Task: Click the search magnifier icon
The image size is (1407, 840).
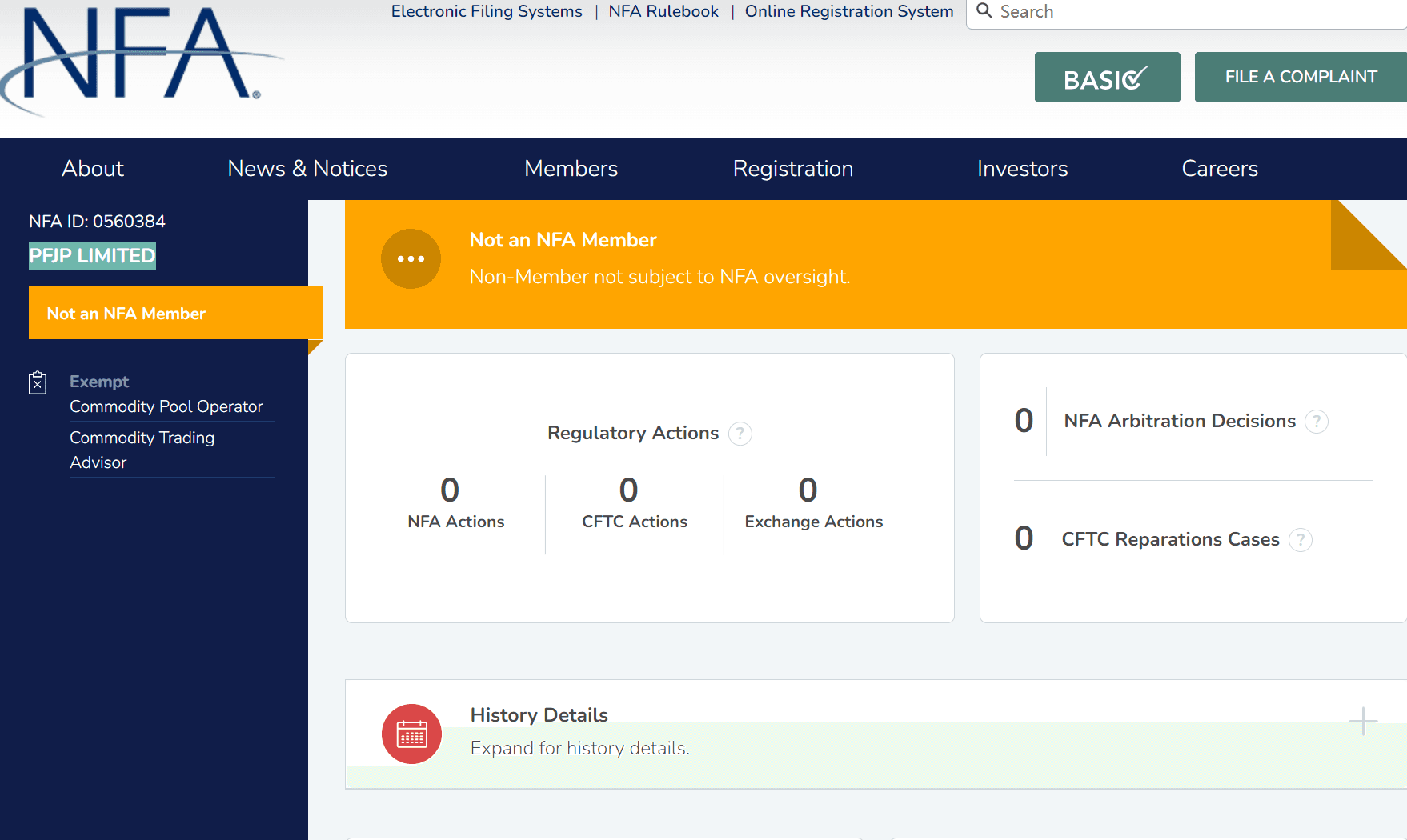Action: coord(984,11)
